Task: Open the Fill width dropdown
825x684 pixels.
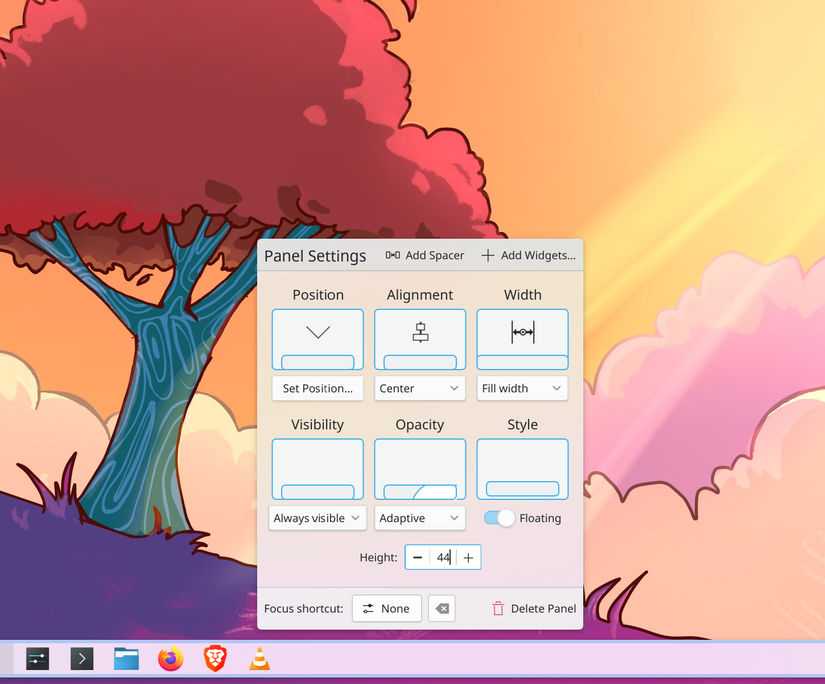Action: [522, 388]
